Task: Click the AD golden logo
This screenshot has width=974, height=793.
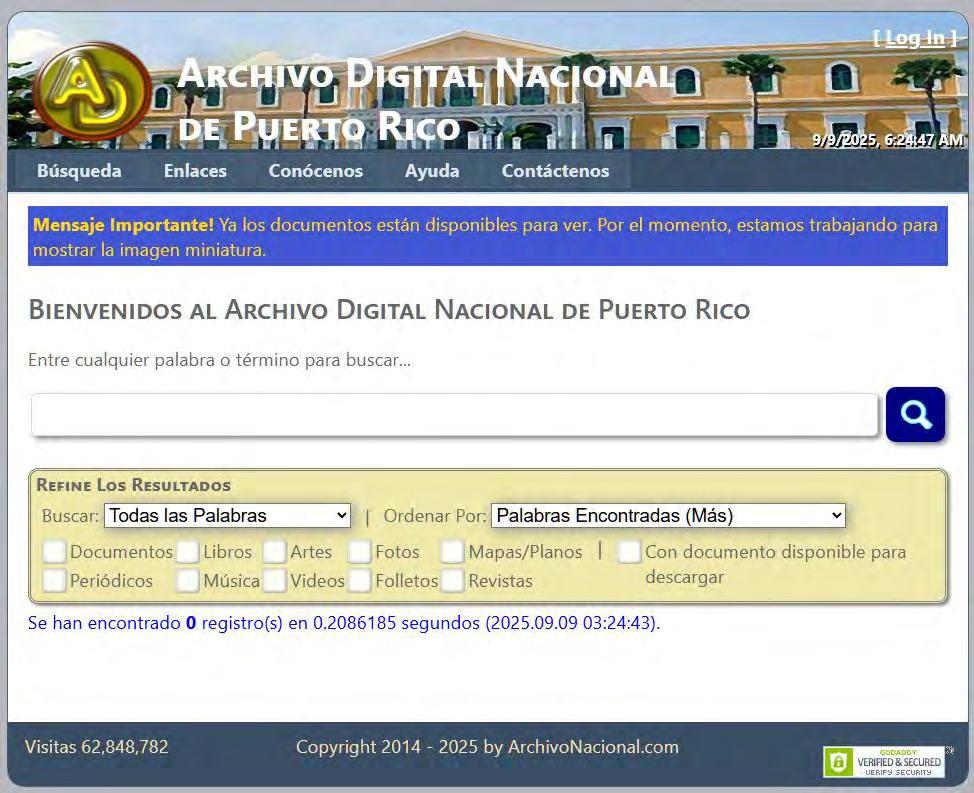Action: pyautogui.click(x=92, y=91)
